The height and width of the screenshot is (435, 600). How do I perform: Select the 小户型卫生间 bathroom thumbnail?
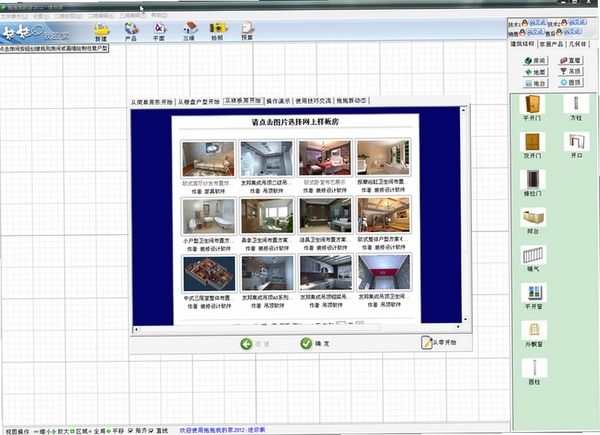[x=209, y=217]
